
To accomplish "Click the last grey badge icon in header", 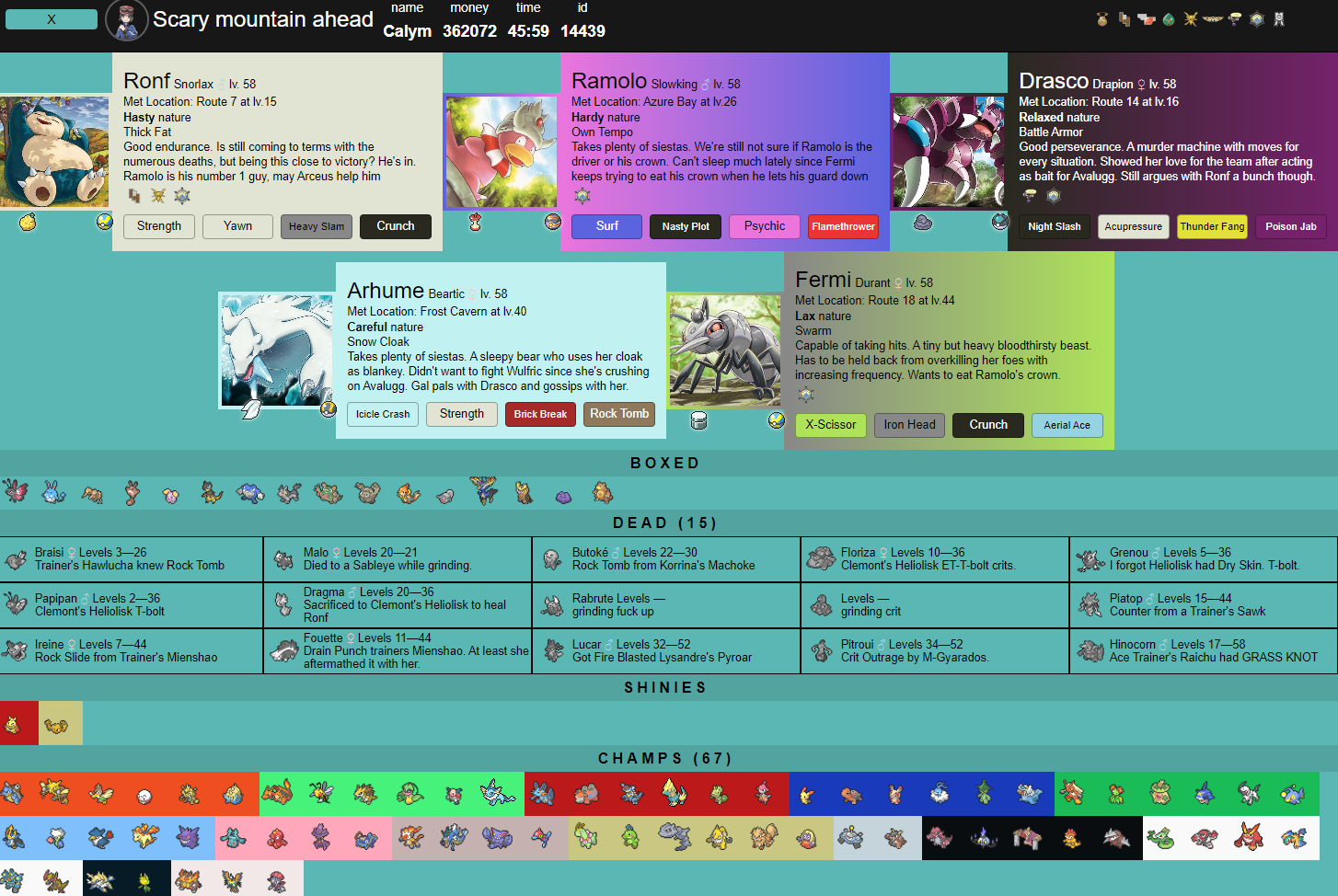I will click(x=1279, y=19).
